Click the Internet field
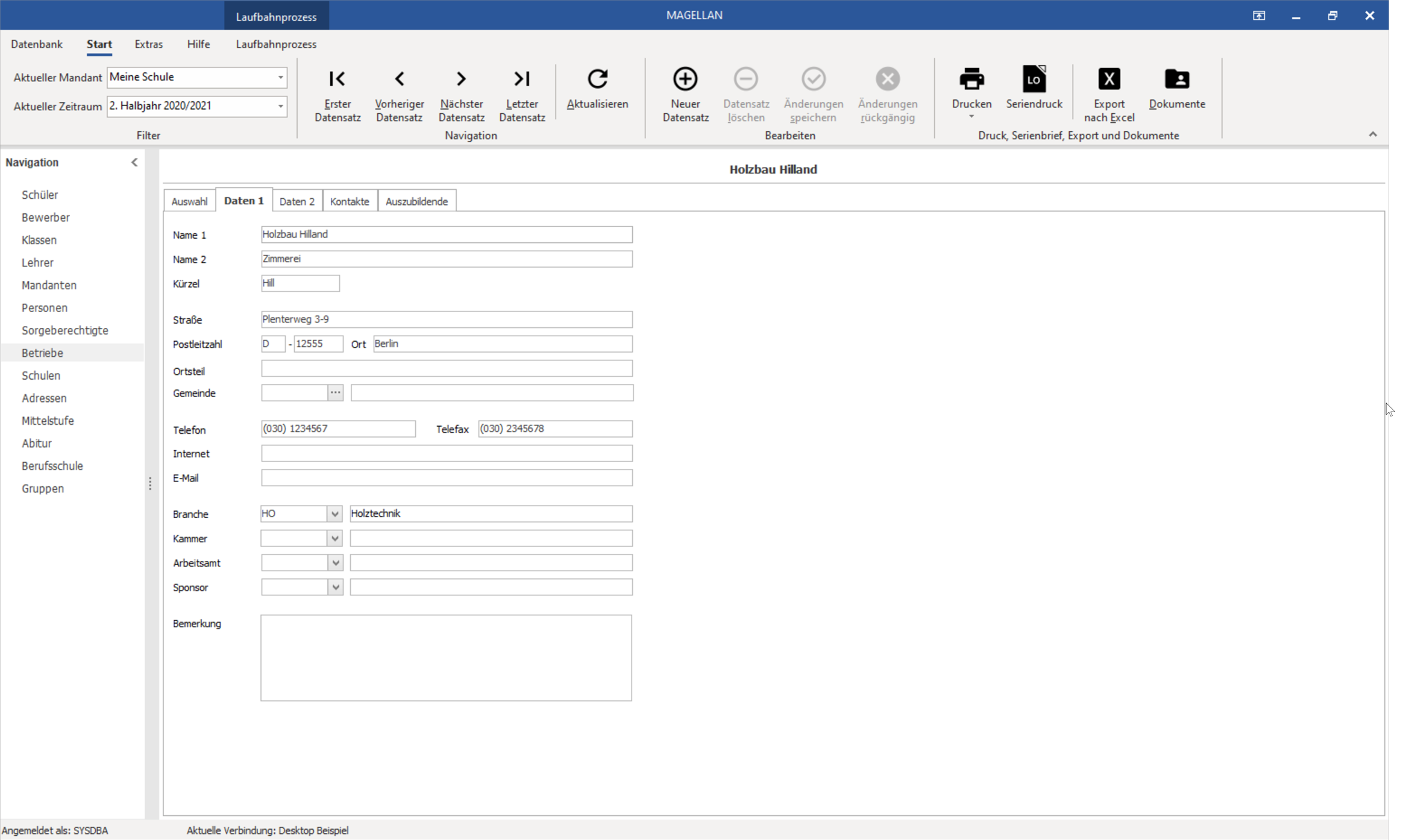The width and height of the screenshot is (1409, 840). point(447,453)
